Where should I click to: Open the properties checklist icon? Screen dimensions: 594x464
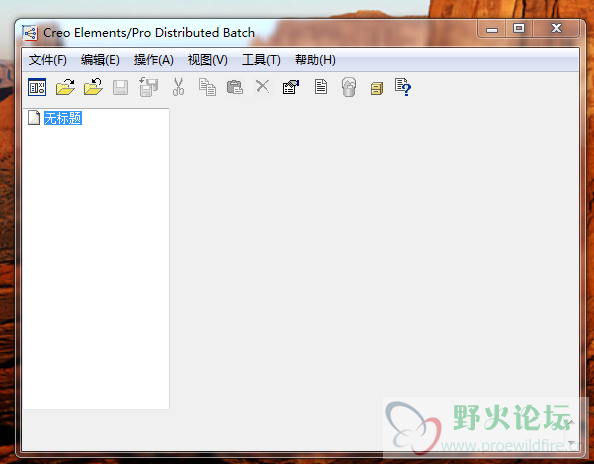[291, 87]
